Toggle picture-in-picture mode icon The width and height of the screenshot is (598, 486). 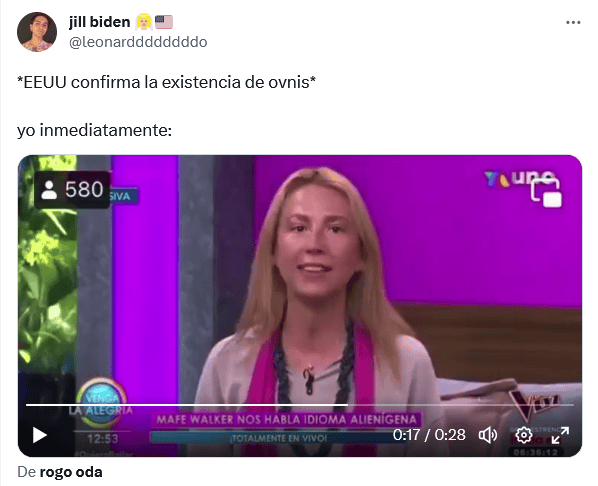(547, 193)
